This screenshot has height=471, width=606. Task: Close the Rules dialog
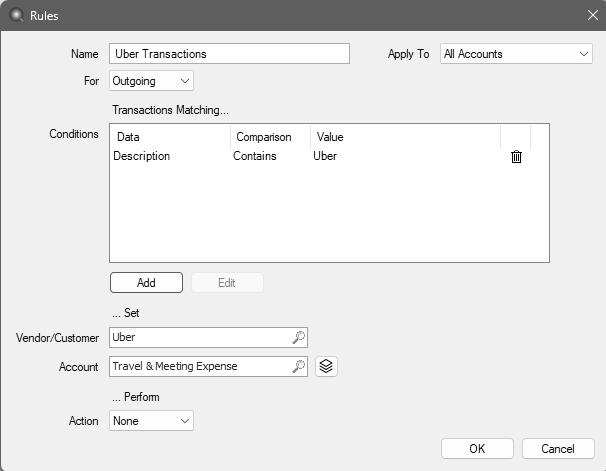click(591, 15)
